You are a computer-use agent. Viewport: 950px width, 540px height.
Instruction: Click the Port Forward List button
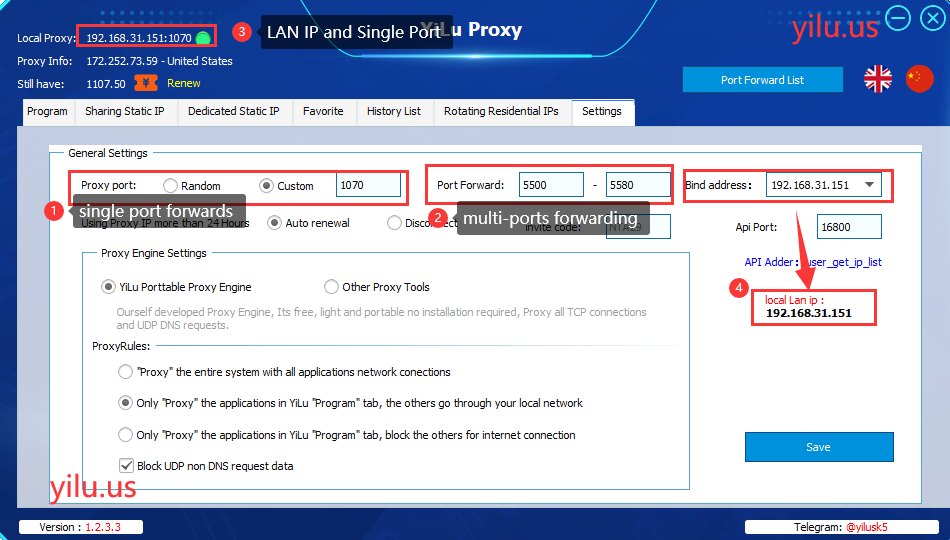tap(762, 80)
